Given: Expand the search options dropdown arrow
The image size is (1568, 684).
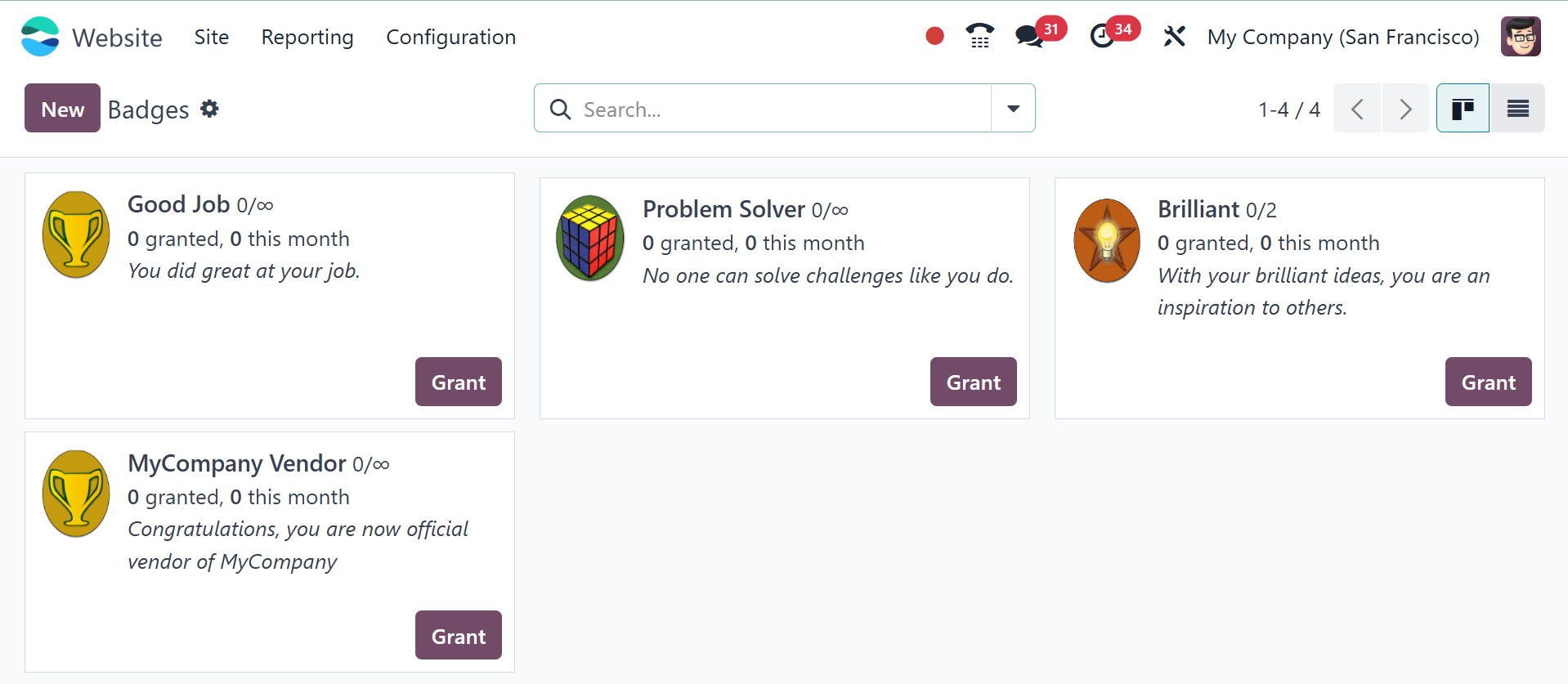Looking at the screenshot, I should click(1013, 108).
